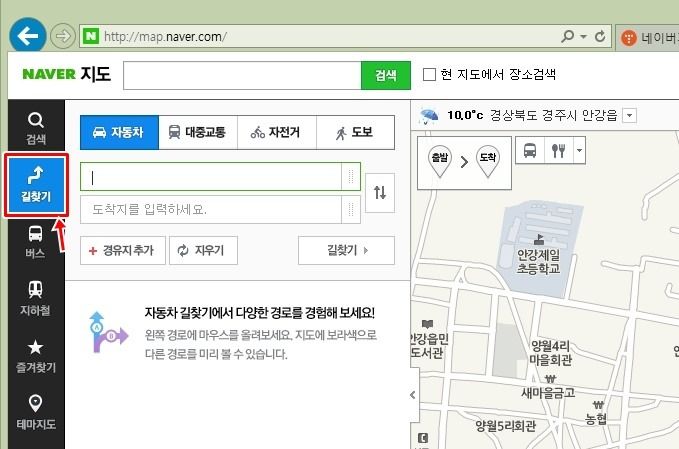Screen dimensions: 679x449
Task: Open the weather location dropdown arrow
Action: coord(629,116)
